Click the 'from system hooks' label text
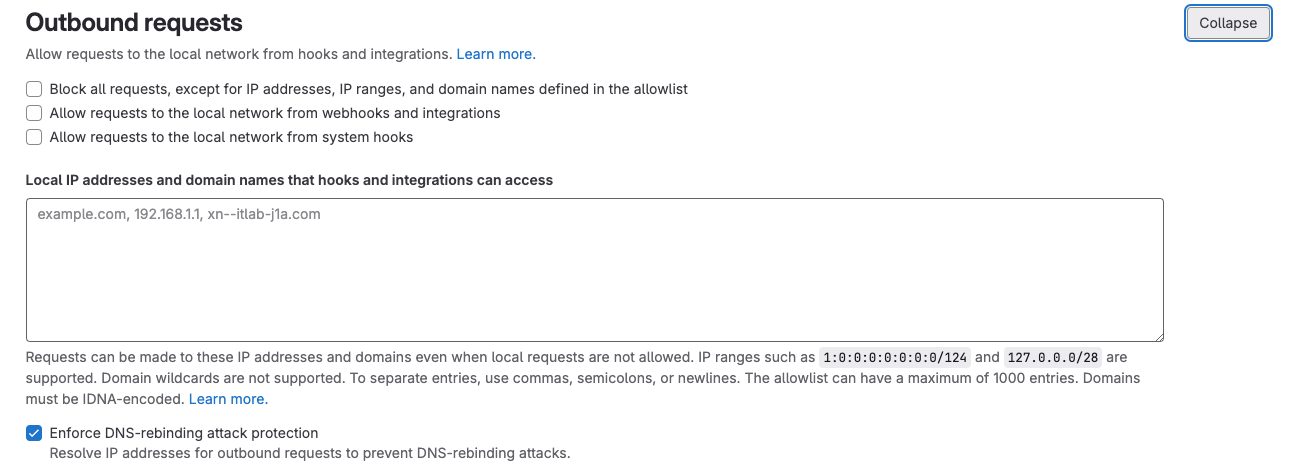The width and height of the screenshot is (1293, 473). coord(231,137)
